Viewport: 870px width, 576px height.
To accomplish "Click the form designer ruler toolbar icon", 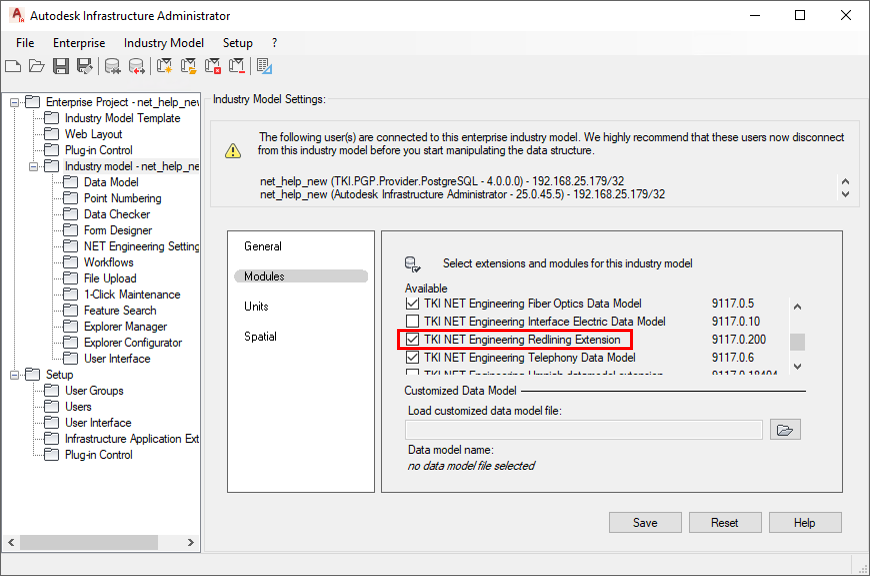I will (265, 67).
